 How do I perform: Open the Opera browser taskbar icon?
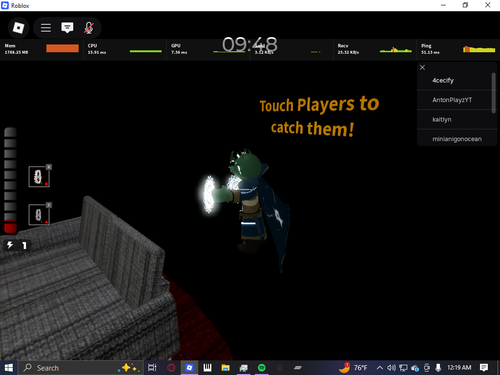point(171,368)
